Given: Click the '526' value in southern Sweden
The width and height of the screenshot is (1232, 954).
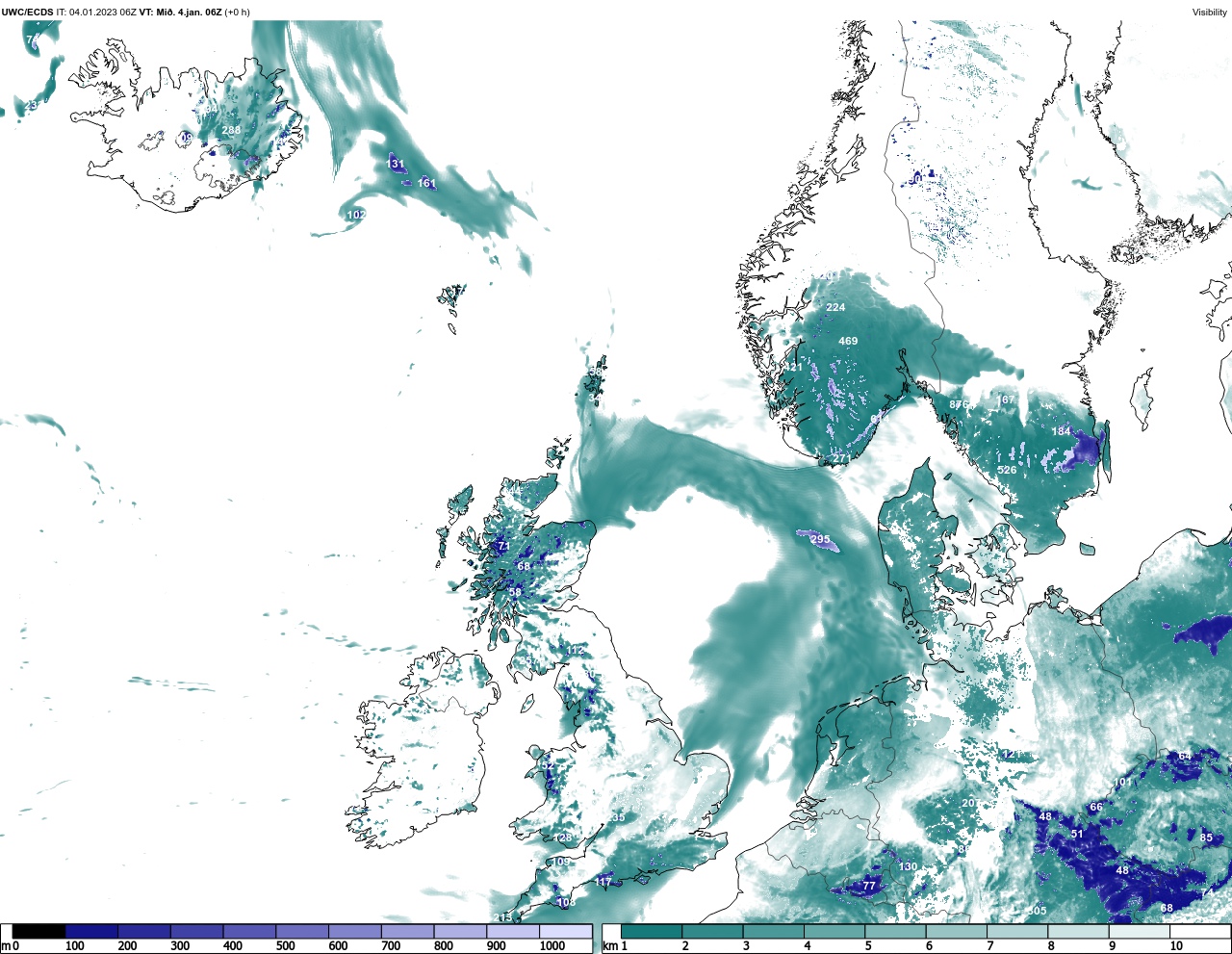Looking at the screenshot, I should (x=1007, y=471).
